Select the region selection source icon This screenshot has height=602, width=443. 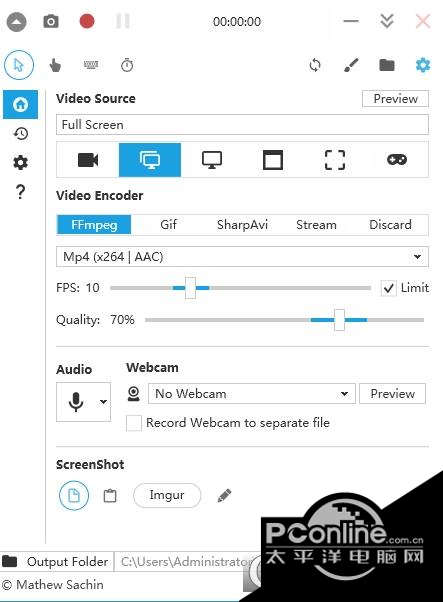click(x=335, y=160)
